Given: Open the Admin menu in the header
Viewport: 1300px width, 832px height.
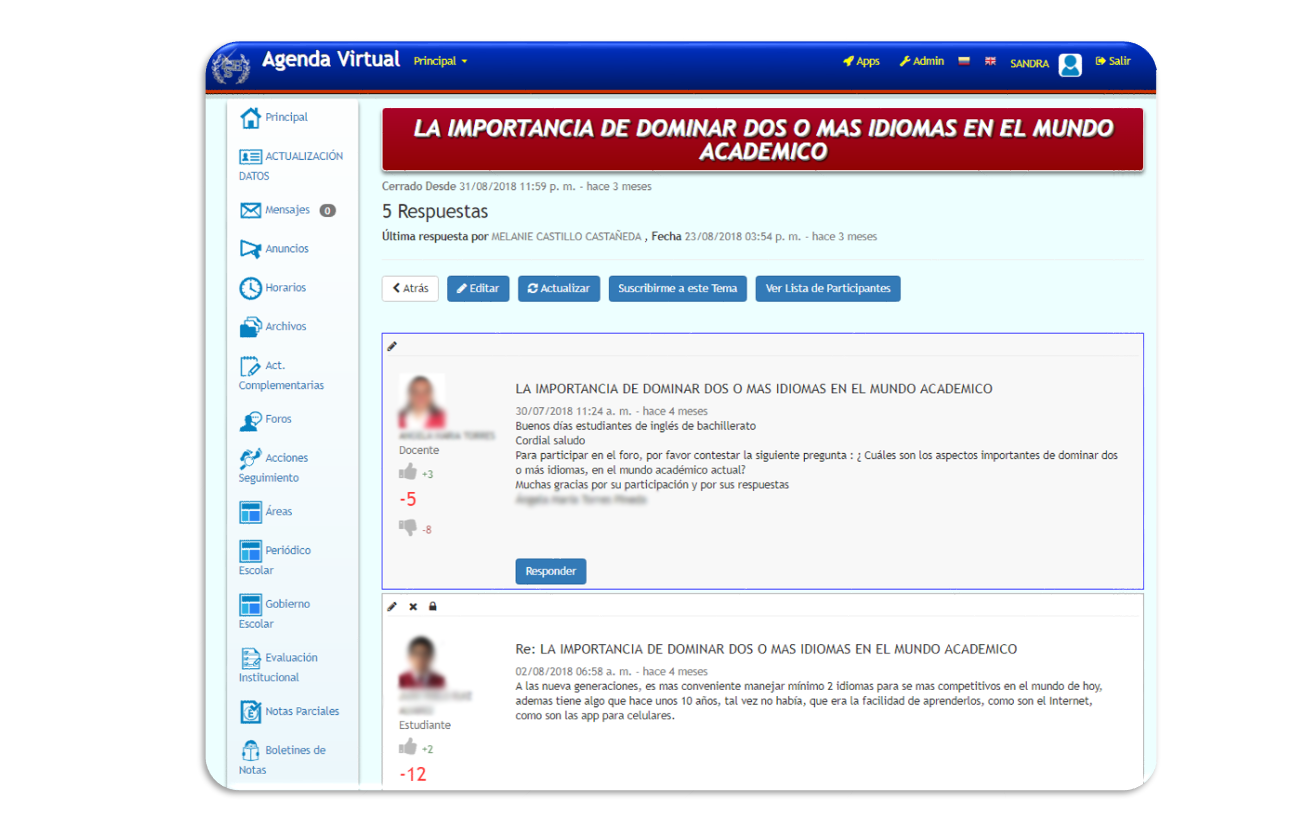Looking at the screenshot, I should pos(921,61).
